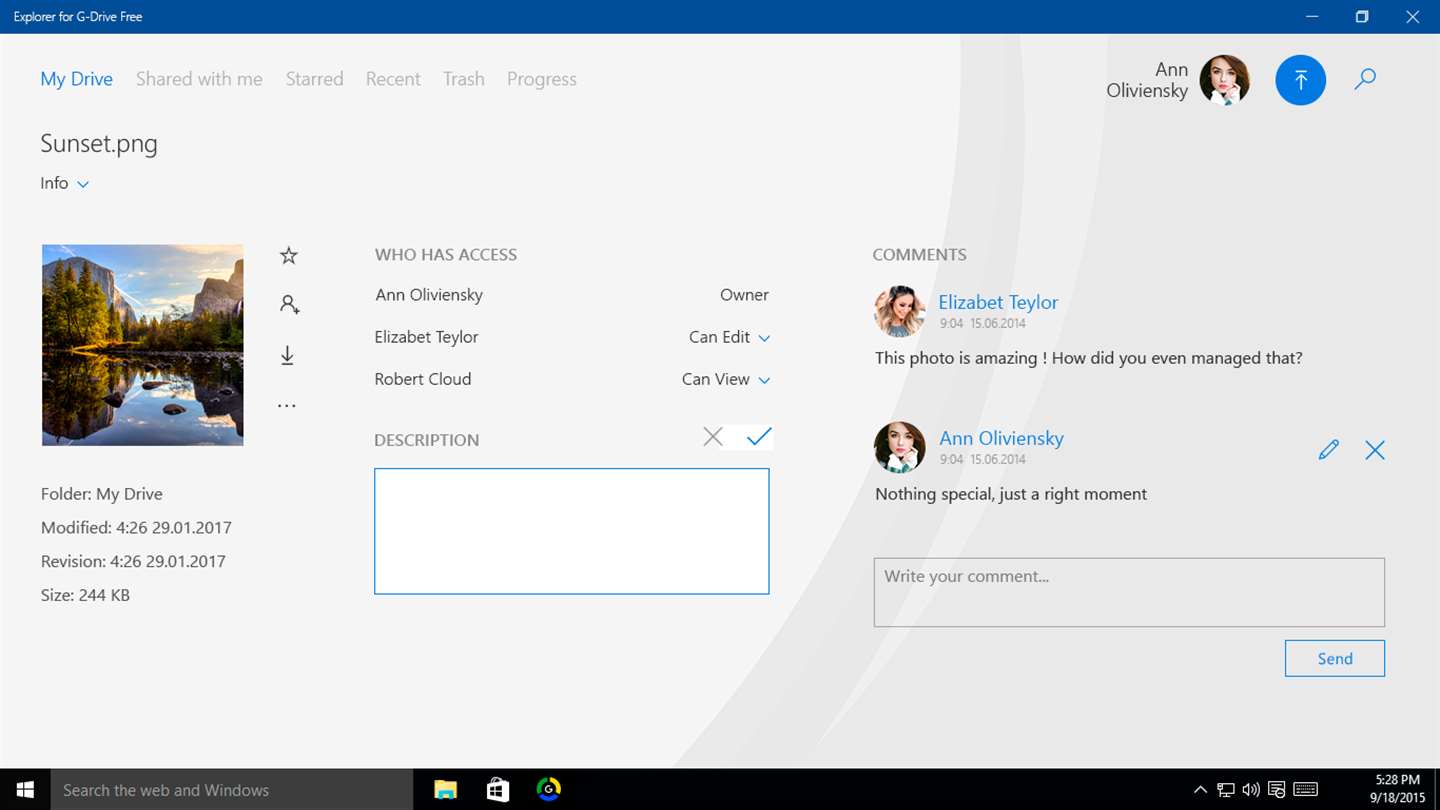Delete Ann Oliviensky's comment

click(x=1375, y=450)
